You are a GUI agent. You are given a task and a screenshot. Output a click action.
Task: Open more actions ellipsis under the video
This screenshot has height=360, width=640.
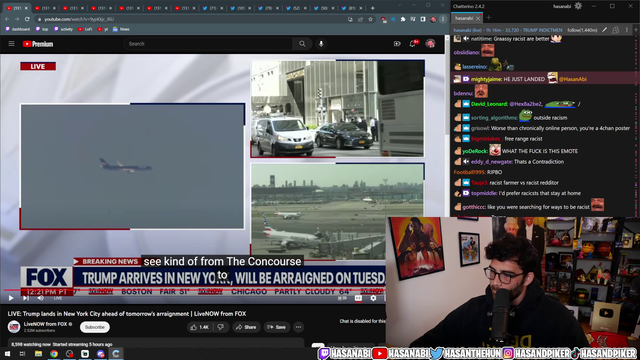298,327
